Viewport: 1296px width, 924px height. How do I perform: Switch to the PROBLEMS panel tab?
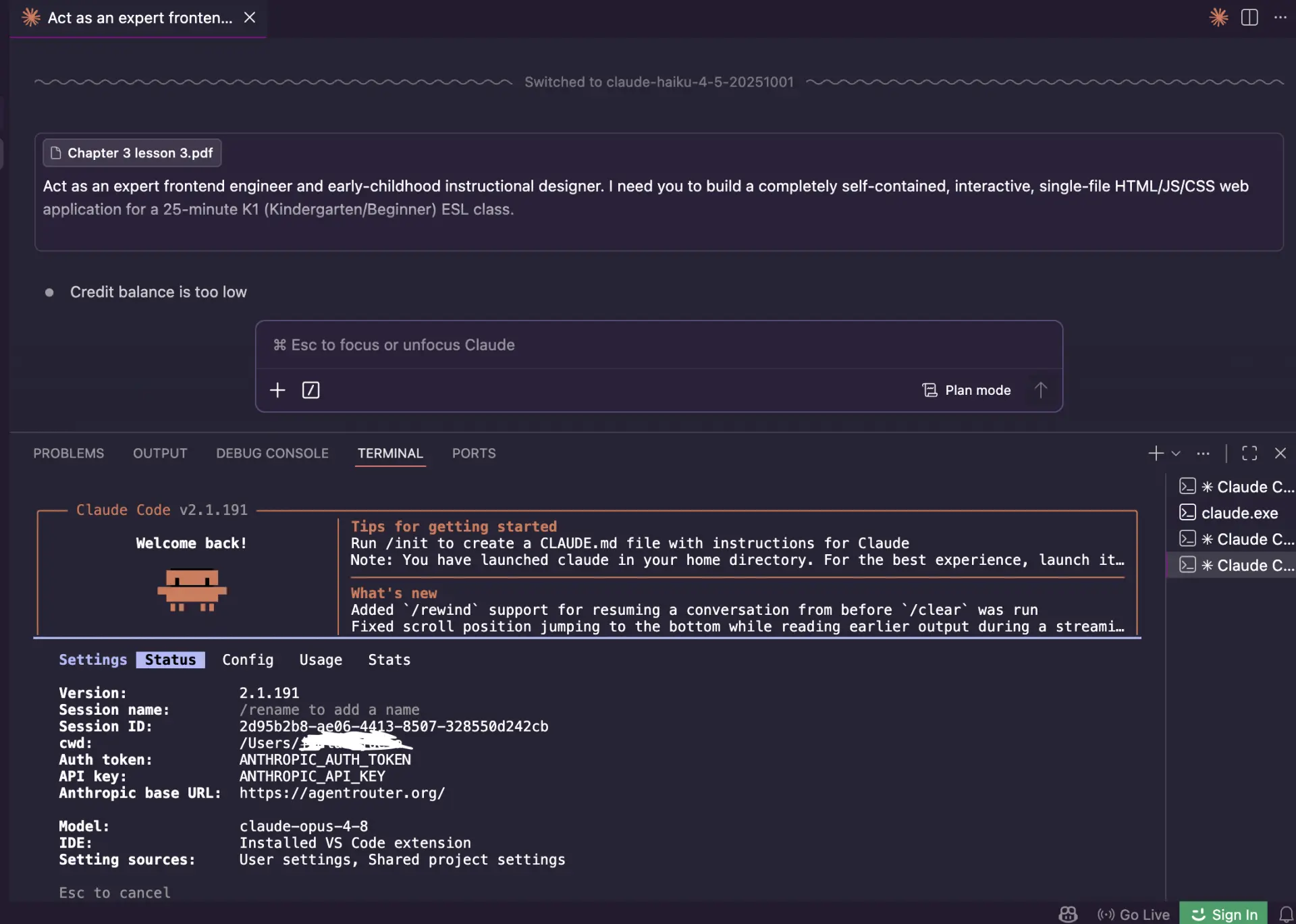(x=69, y=454)
